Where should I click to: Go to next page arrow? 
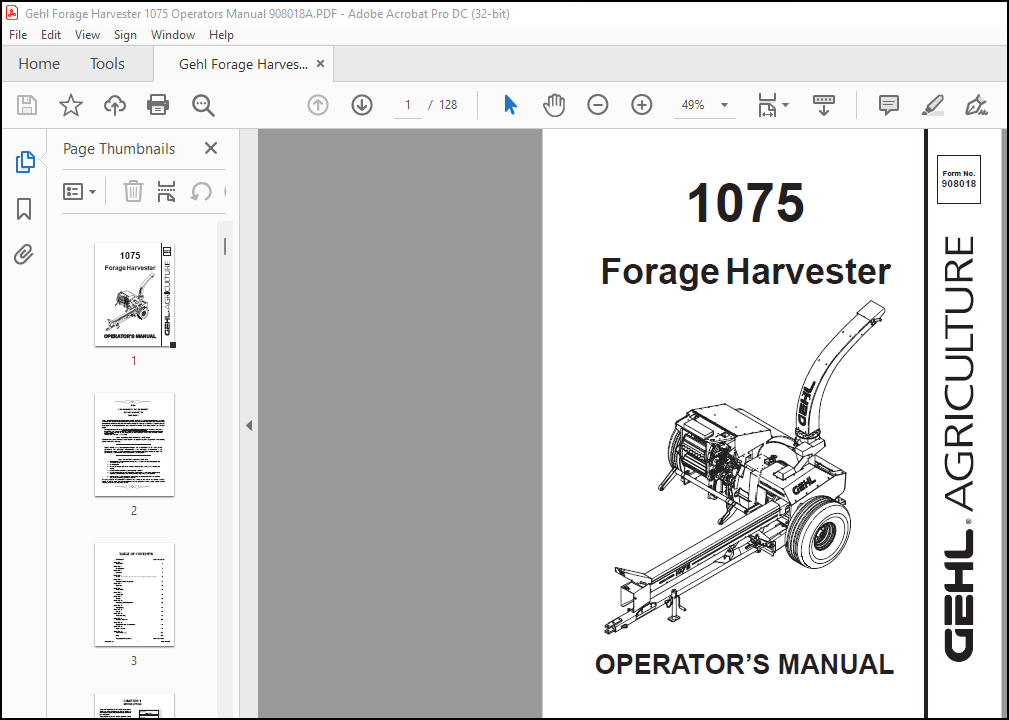point(362,105)
